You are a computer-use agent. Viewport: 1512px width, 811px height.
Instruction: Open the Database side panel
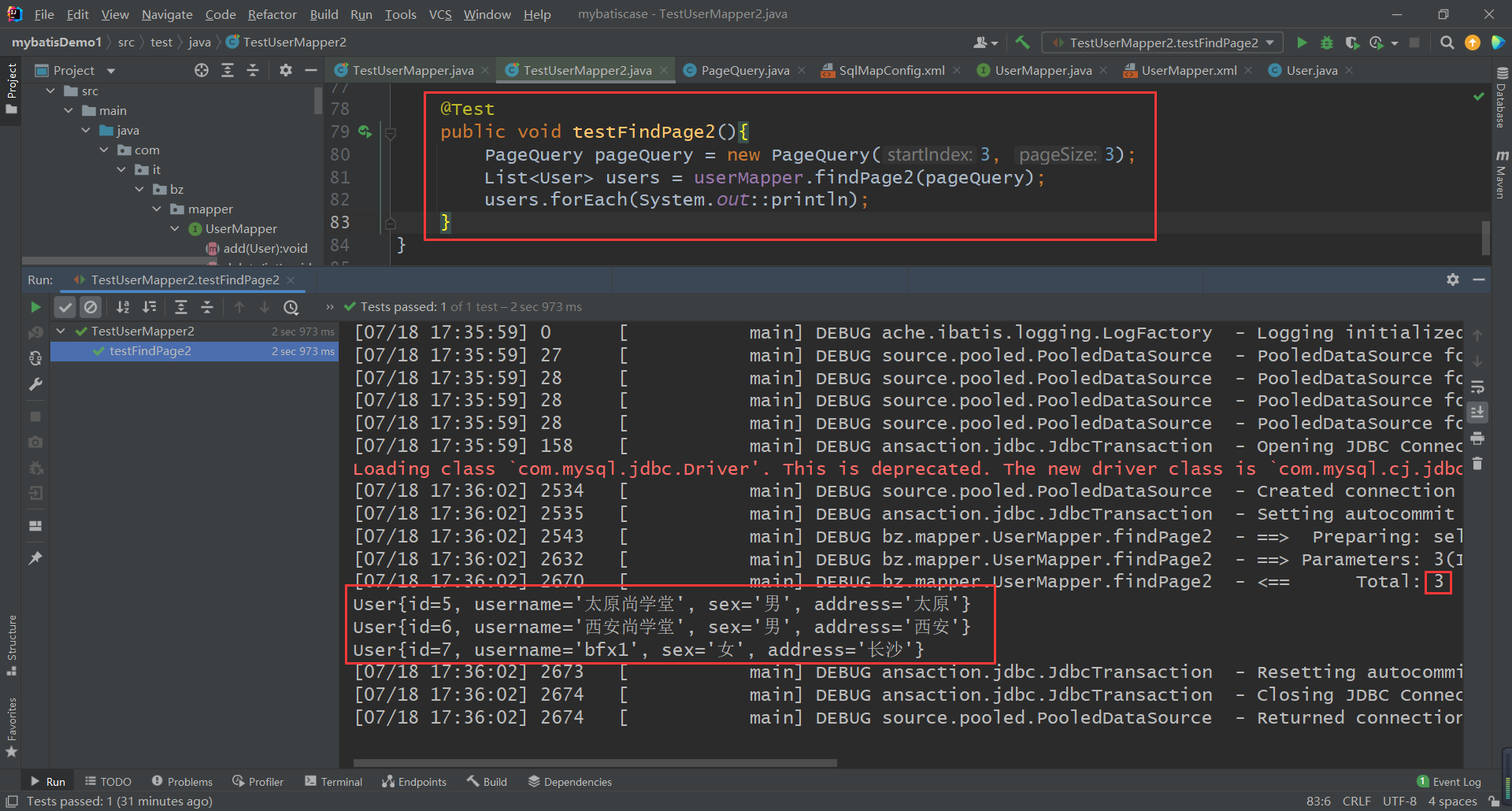[x=1501, y=98]
